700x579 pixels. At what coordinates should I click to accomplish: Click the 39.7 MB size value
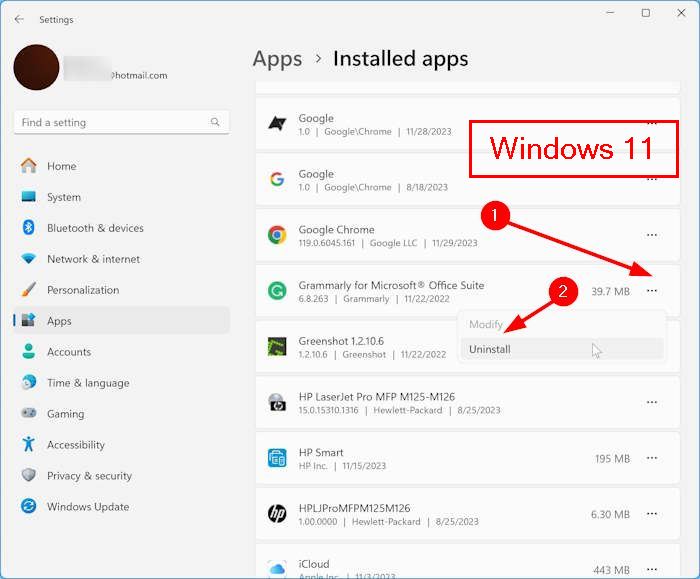[x=610, y=292]
